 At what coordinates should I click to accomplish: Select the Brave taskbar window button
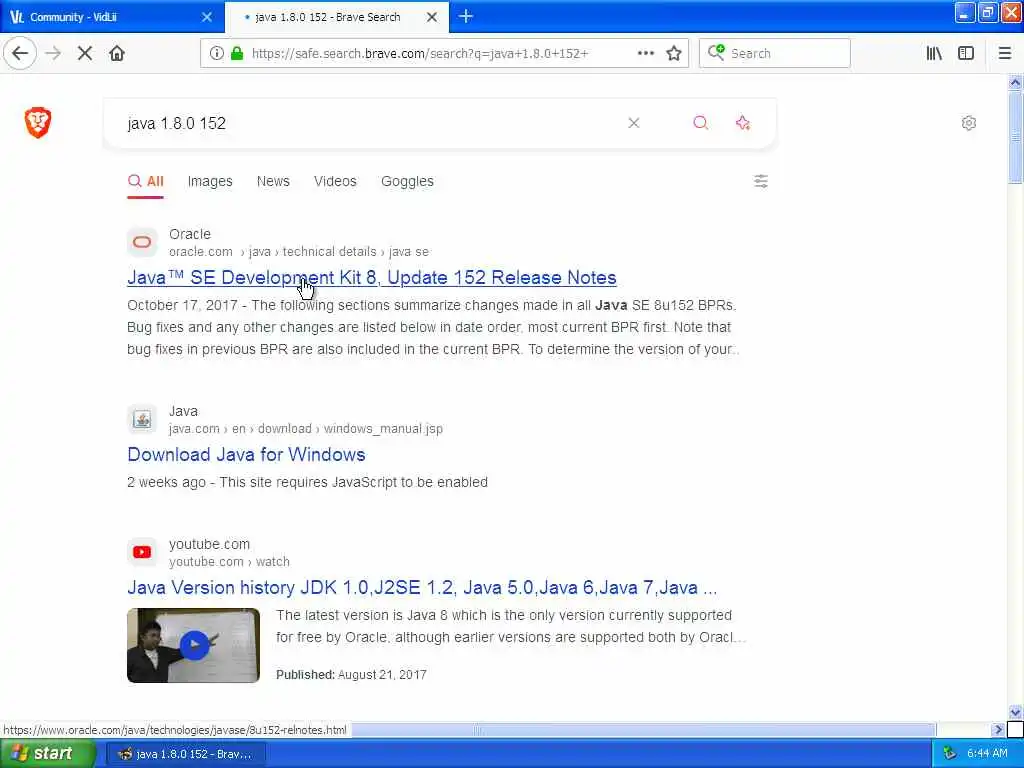(185, 754)
